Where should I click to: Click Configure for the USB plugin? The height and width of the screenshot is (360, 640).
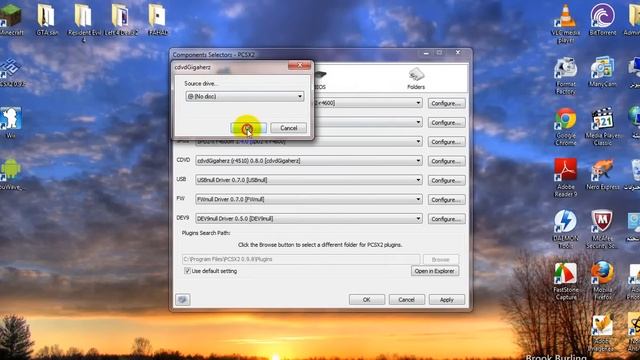[x=446, y=180]
